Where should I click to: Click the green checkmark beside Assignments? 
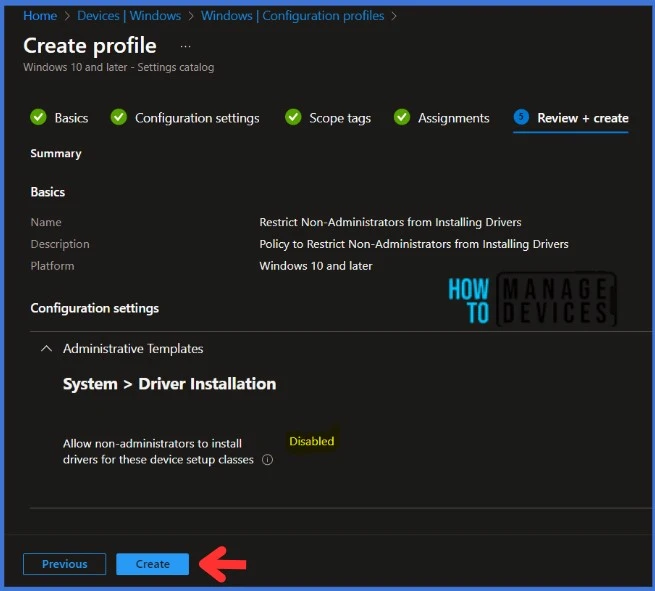[402, 117]
